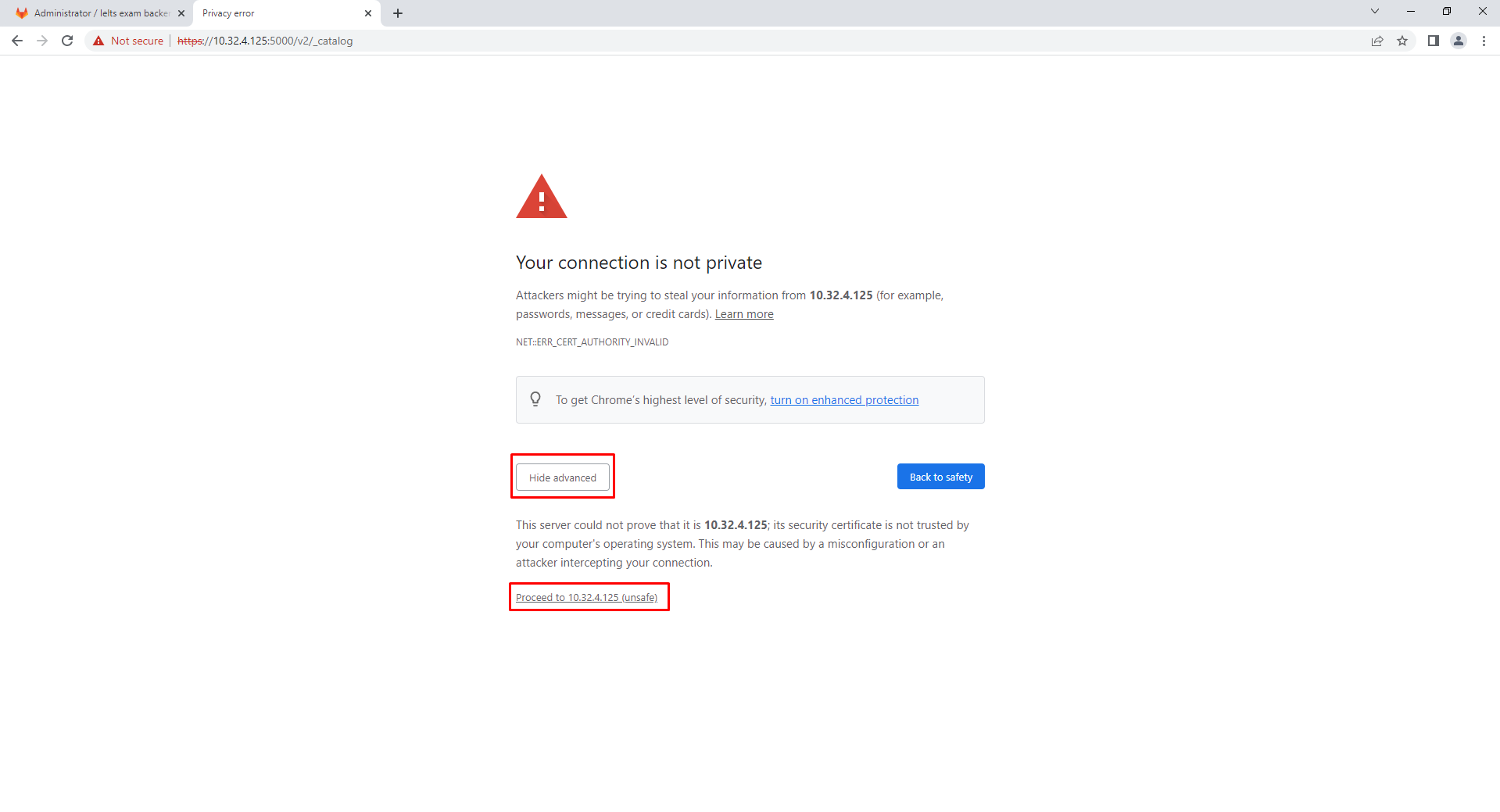This screenshot has height=812, width=1500.
Task: Toggle the browser side panel icon
Action: pyautogui.click(x=1434, y=41)
